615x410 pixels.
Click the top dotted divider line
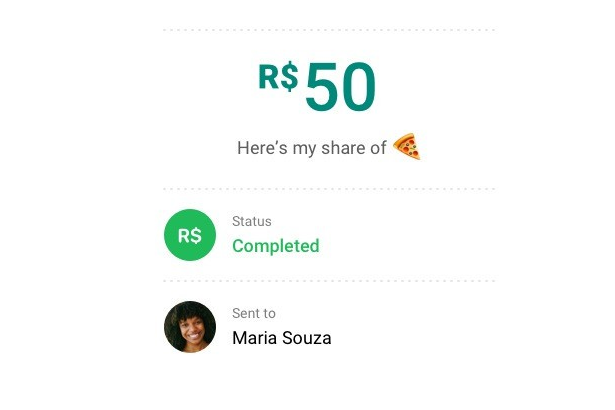click(x=329, y=30)
